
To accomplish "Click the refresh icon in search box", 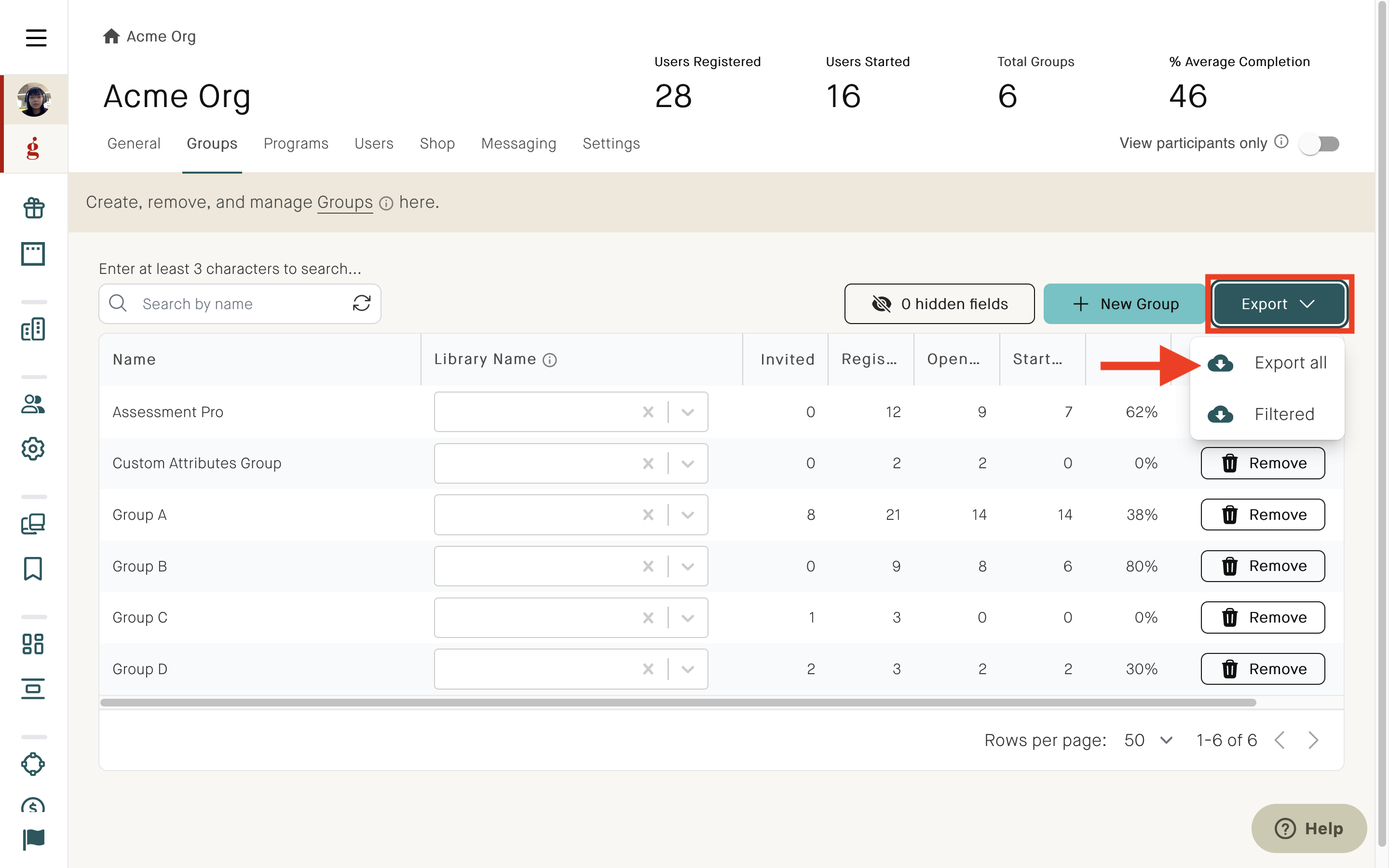I will click(x=362, y=303).
